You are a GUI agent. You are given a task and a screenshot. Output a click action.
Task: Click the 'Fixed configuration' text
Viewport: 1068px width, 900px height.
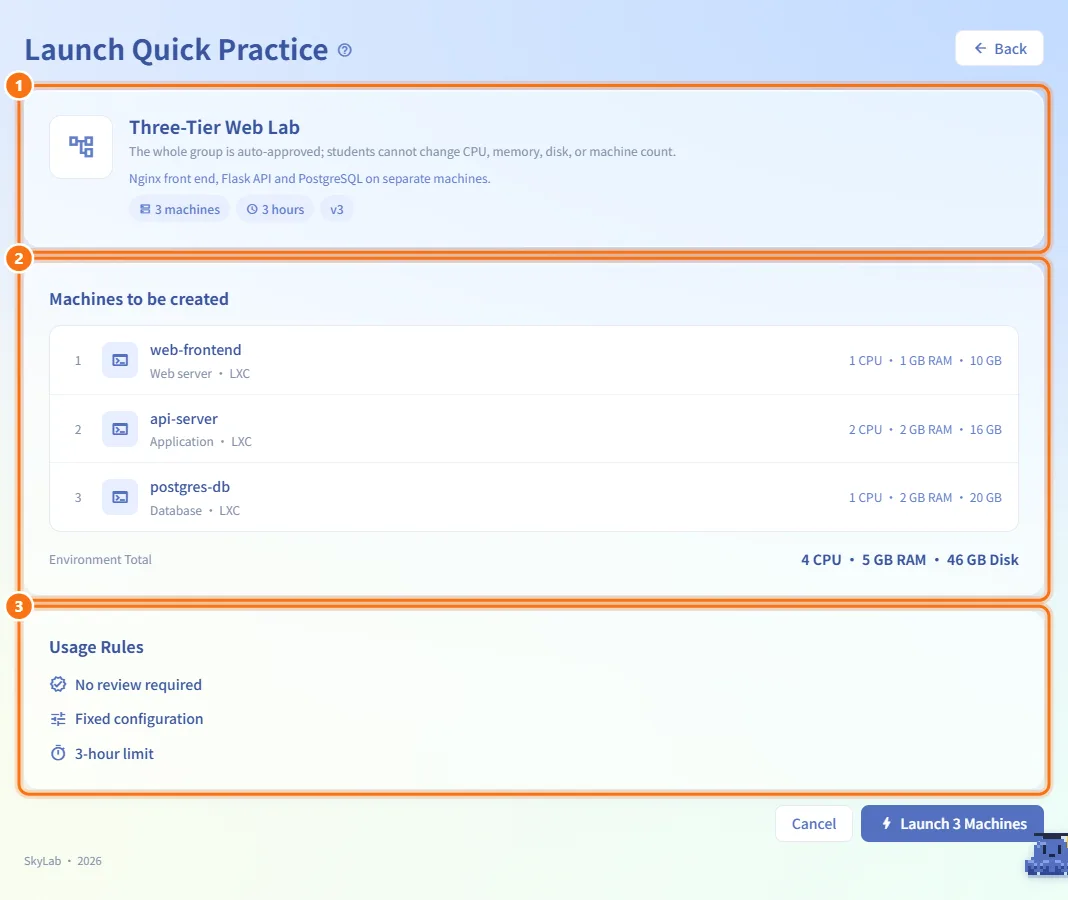[139, 719]
